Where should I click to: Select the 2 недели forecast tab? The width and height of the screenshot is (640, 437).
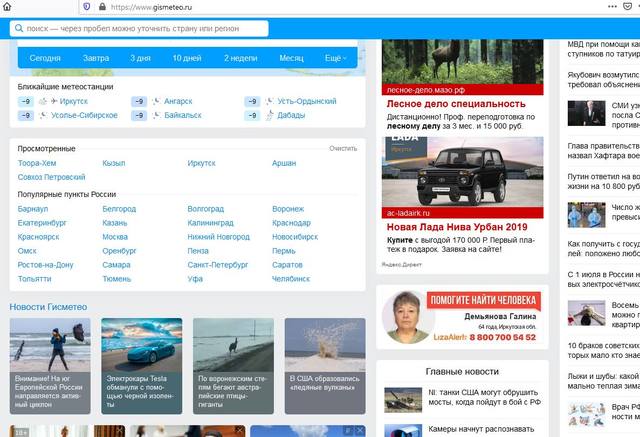(240, 58)
